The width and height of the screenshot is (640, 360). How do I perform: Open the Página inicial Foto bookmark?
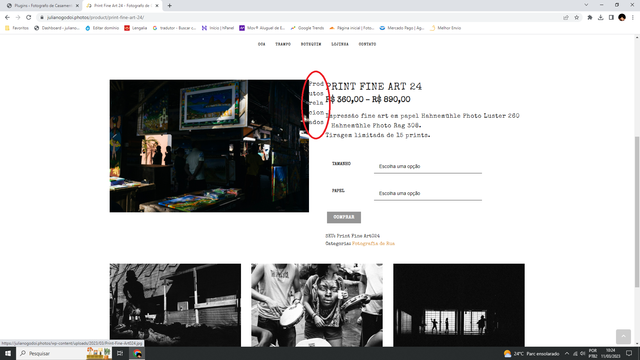(x=351, y=28)
